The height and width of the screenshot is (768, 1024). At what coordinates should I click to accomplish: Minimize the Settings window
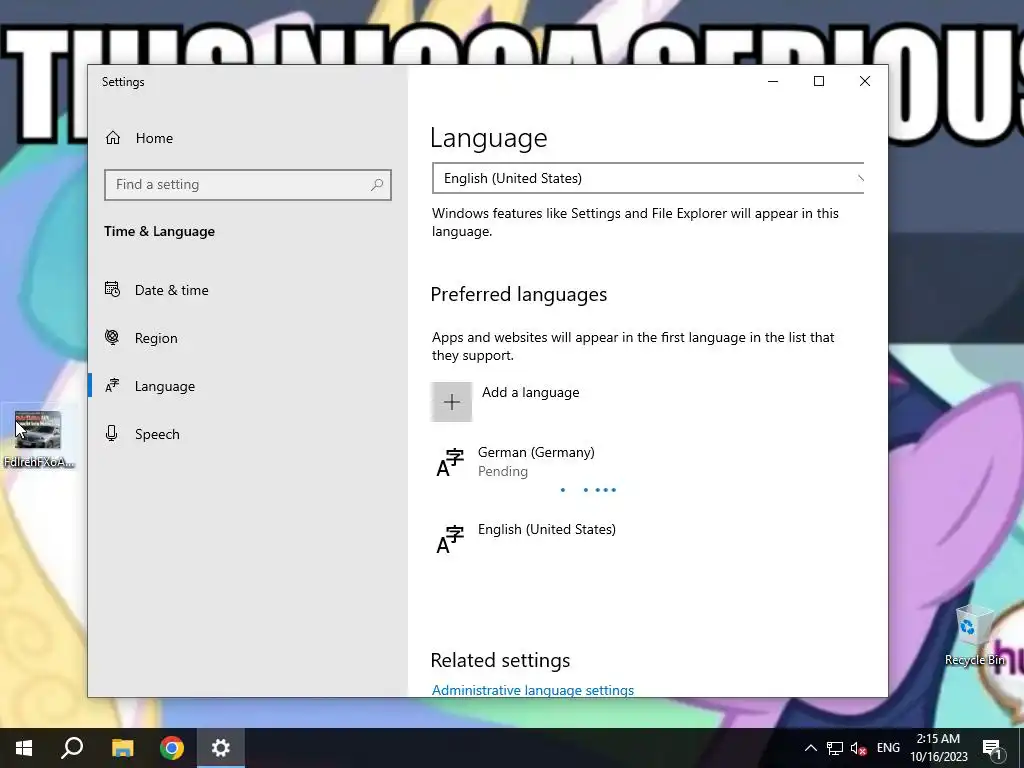773,81
